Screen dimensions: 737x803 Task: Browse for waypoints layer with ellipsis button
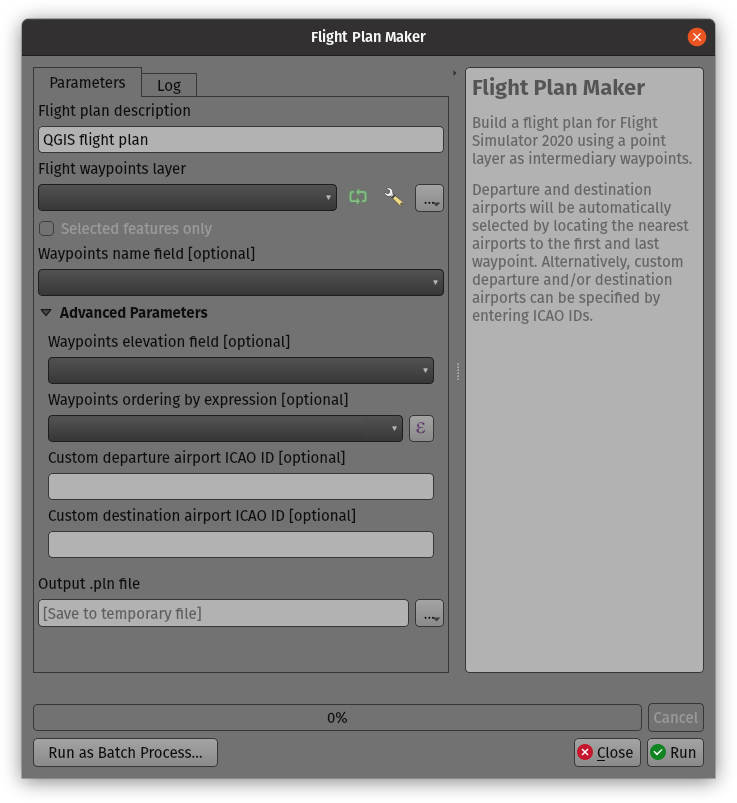pos(429,198)
